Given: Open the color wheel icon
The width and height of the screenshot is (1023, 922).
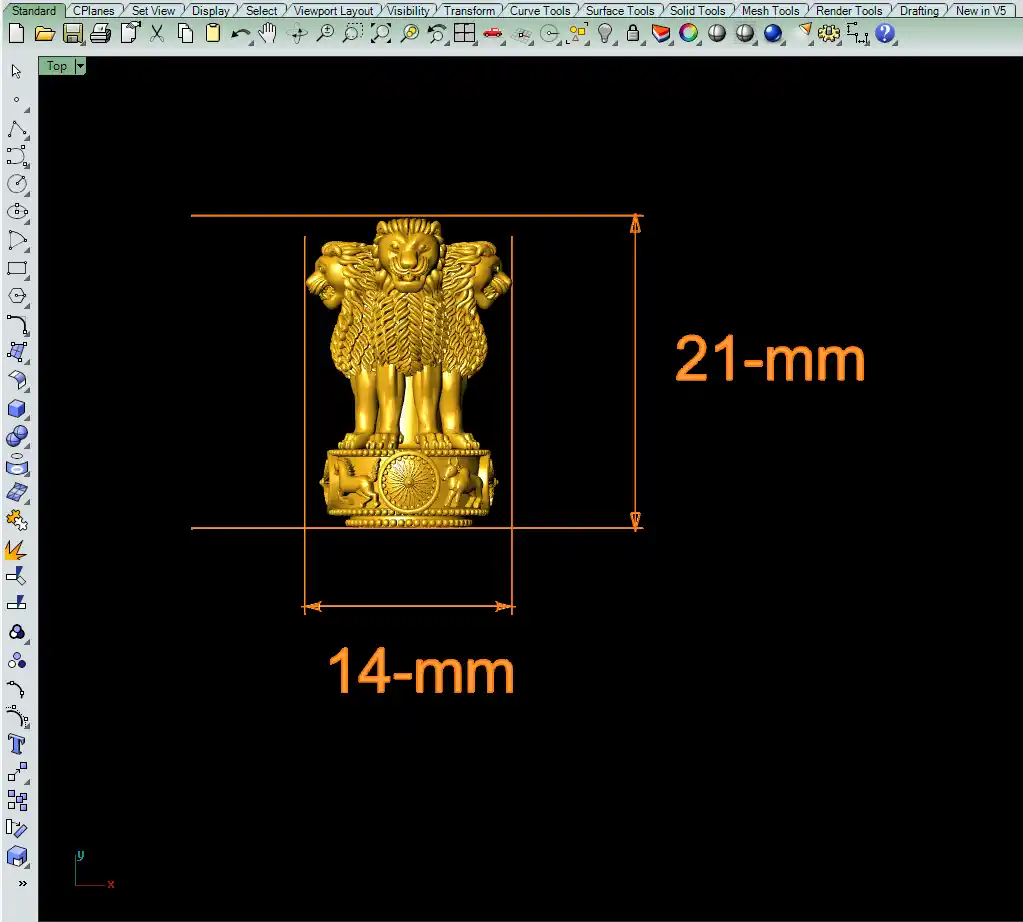Looking at the screenshot, I should point(689,33).
